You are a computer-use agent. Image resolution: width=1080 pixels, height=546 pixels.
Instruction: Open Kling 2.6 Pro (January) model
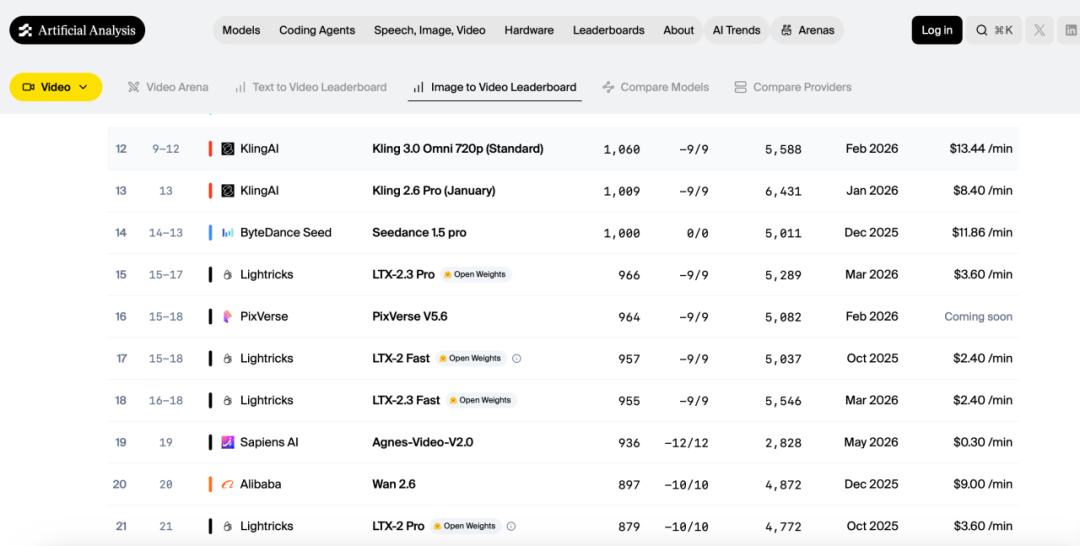(x=433, y=191)
